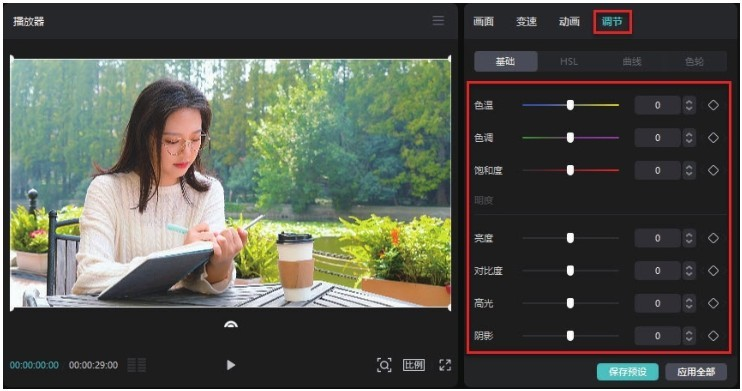The image size is (742, 391).
Task: Click the play button in player
Action: pyautogui.click(x=230, y=365)
